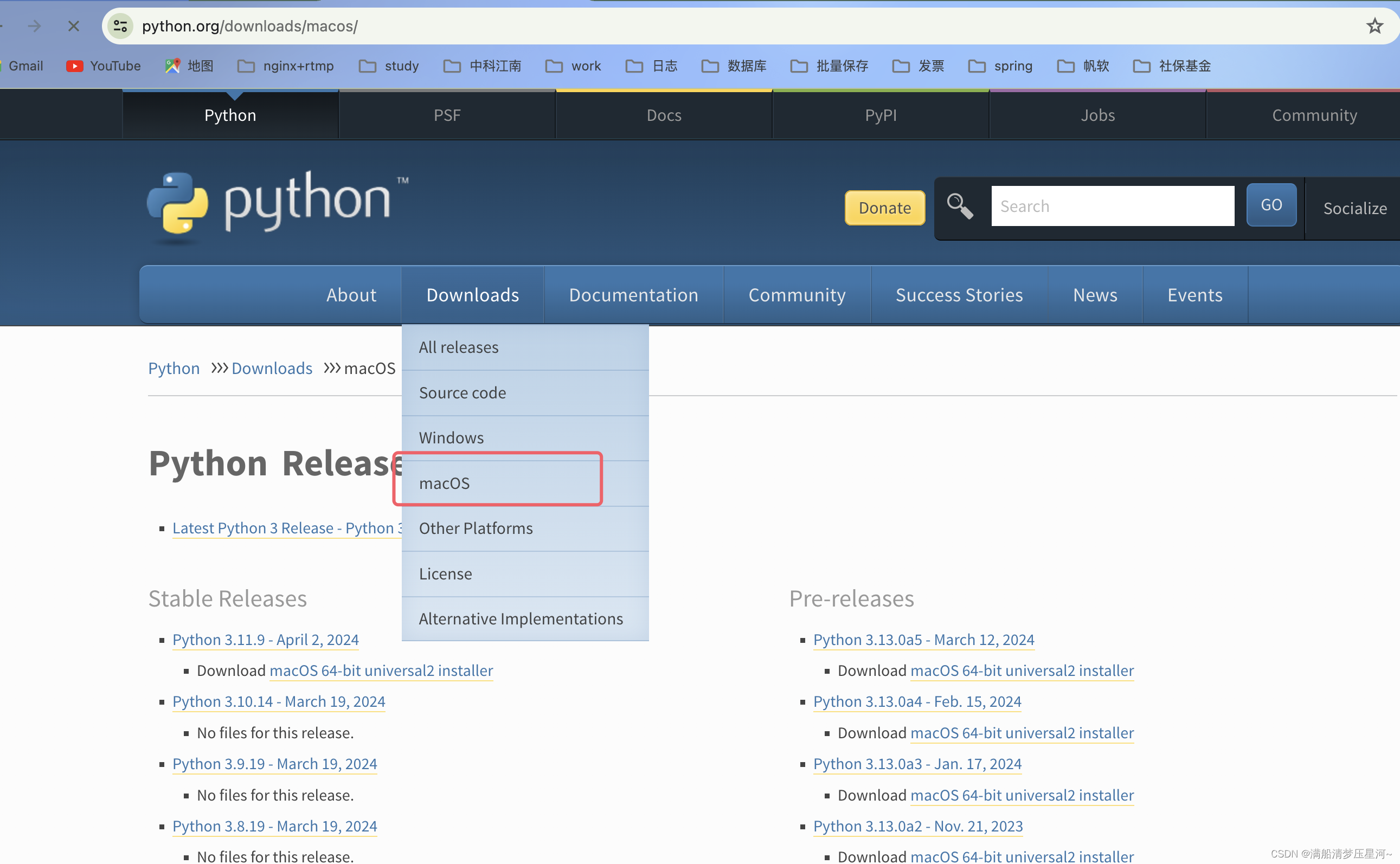
Task: Download 3.13.0a5 macOS universal2 installer
Action: pos(1022,670)
